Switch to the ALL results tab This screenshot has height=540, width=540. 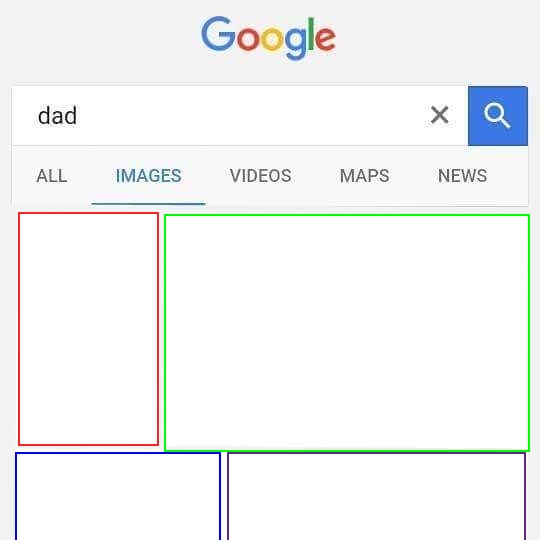click(x=52, y=176)
